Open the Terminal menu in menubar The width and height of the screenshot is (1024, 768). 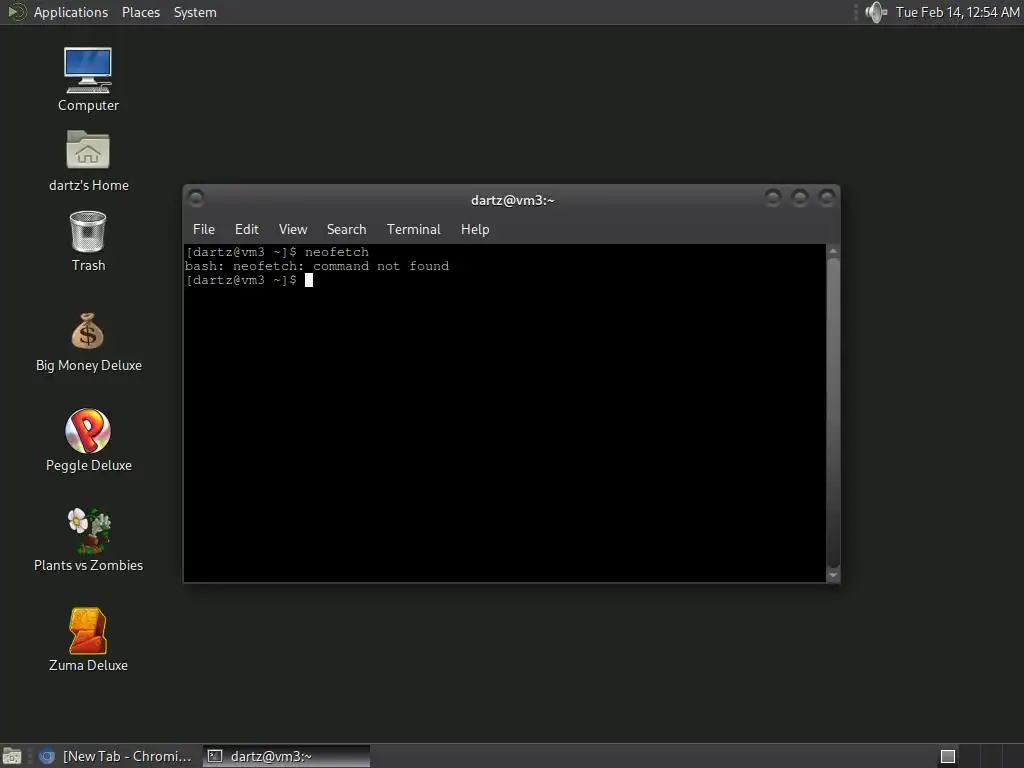413,229
